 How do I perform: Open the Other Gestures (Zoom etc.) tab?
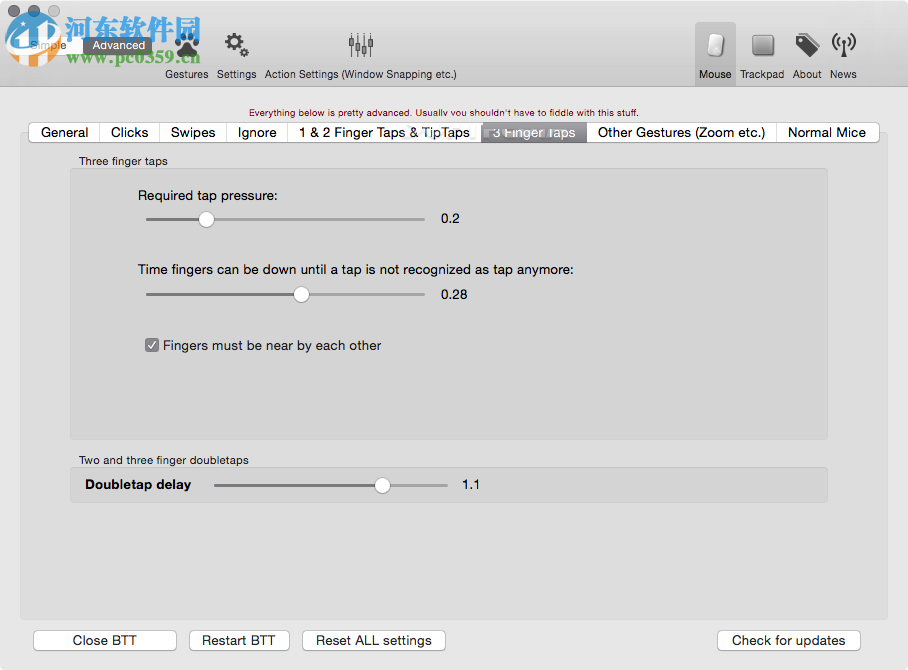[x=680, y=132]
